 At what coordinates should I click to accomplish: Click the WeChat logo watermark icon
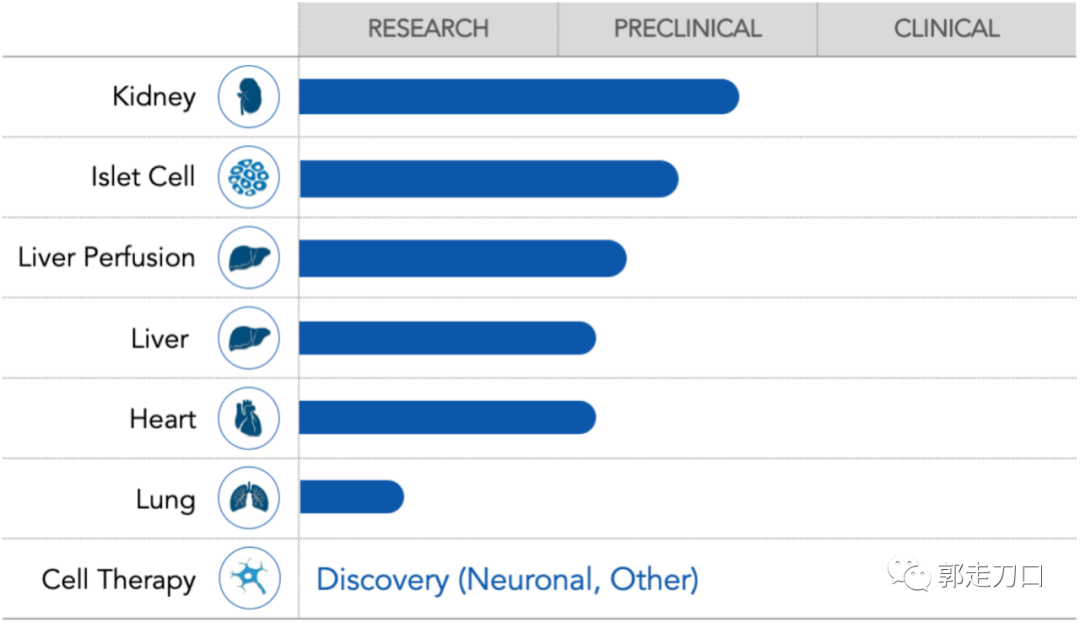(x=909, y=575)
